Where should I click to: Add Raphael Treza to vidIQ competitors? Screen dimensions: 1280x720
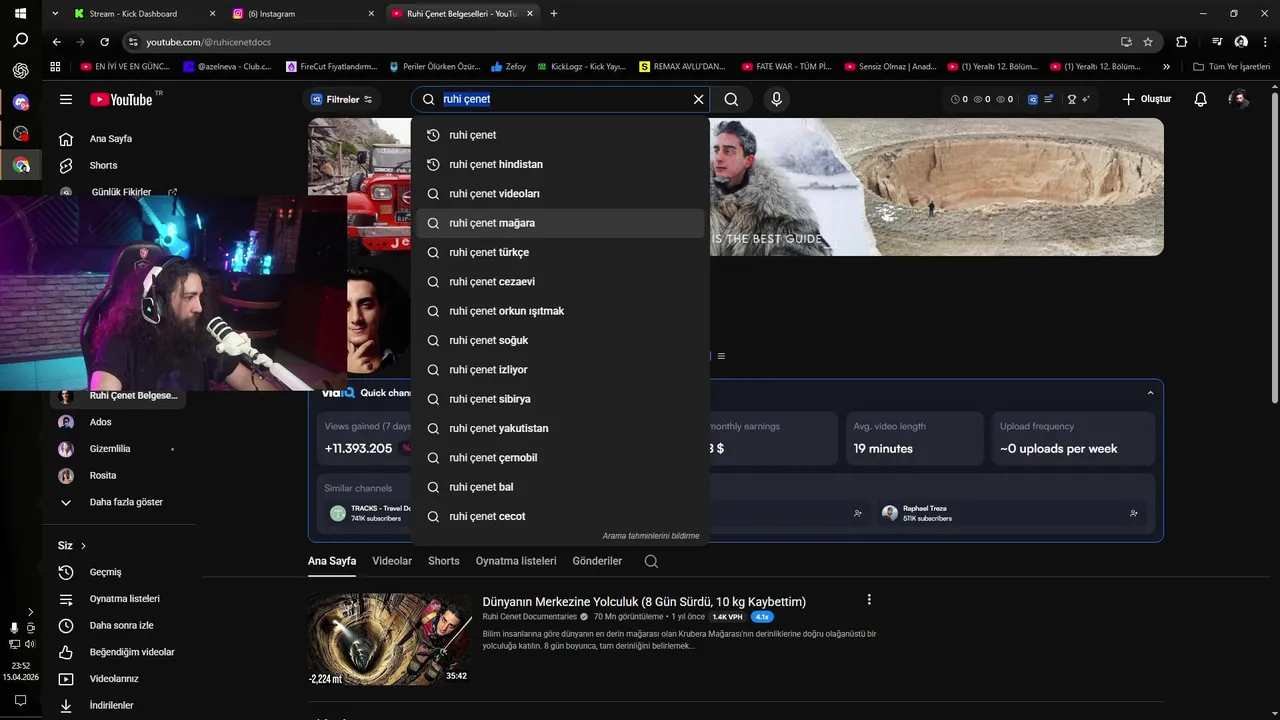(x=1133, y=513)
